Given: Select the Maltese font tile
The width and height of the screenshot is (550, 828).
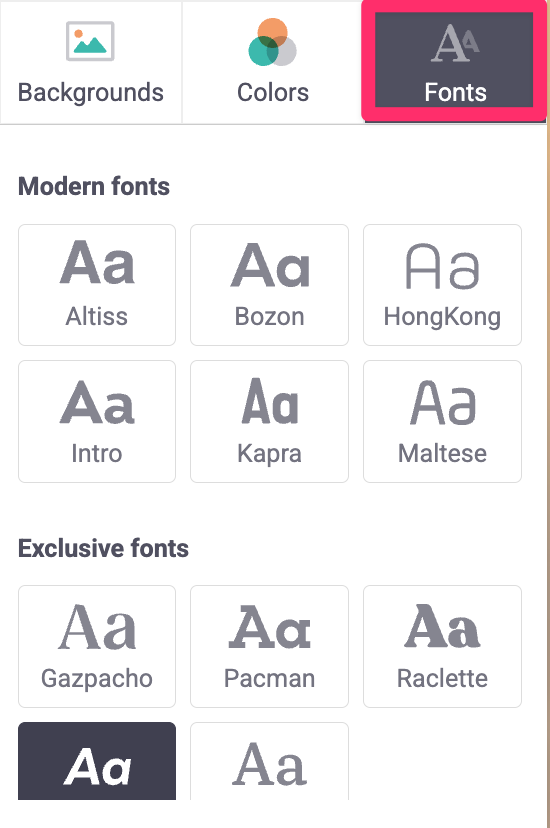Looking at the screenshot, I should click(442, 421).
